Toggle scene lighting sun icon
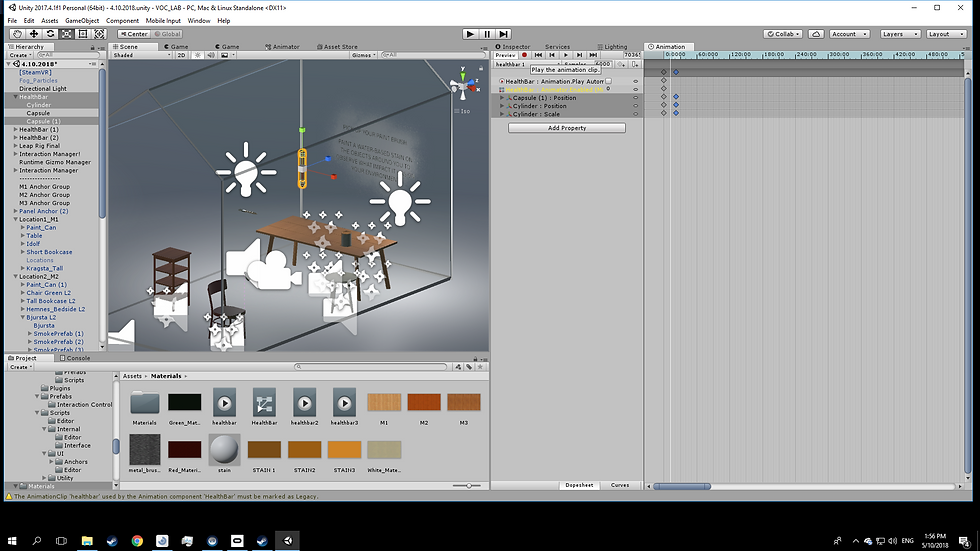The height and width of the screenshot is (551, 980). pyautogui.click(x=197, y=55)
